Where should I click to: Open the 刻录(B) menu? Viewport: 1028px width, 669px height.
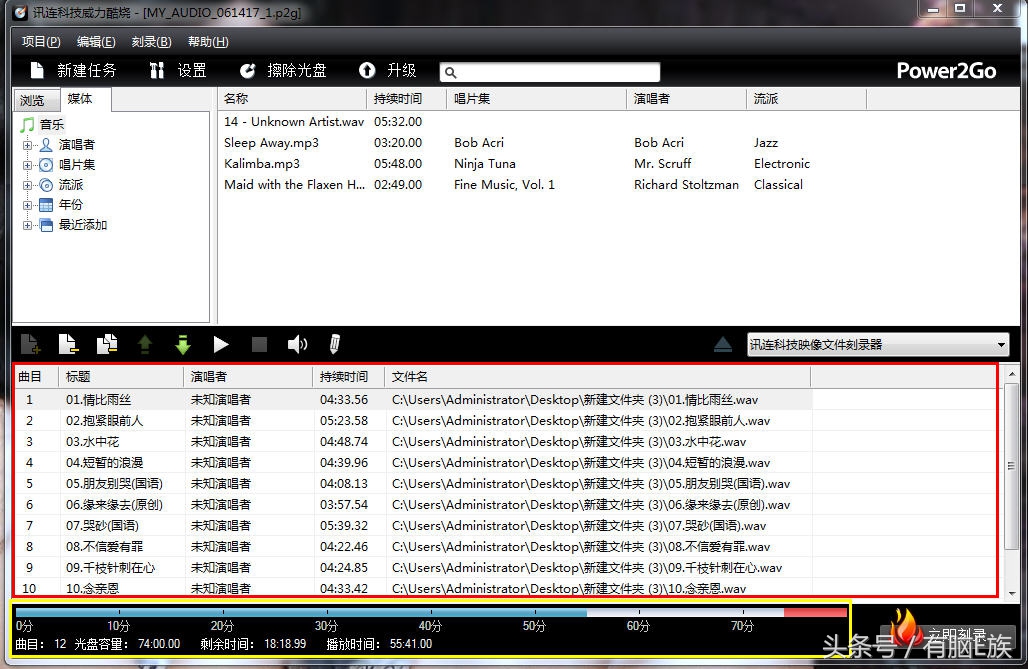tap(150, 41)
